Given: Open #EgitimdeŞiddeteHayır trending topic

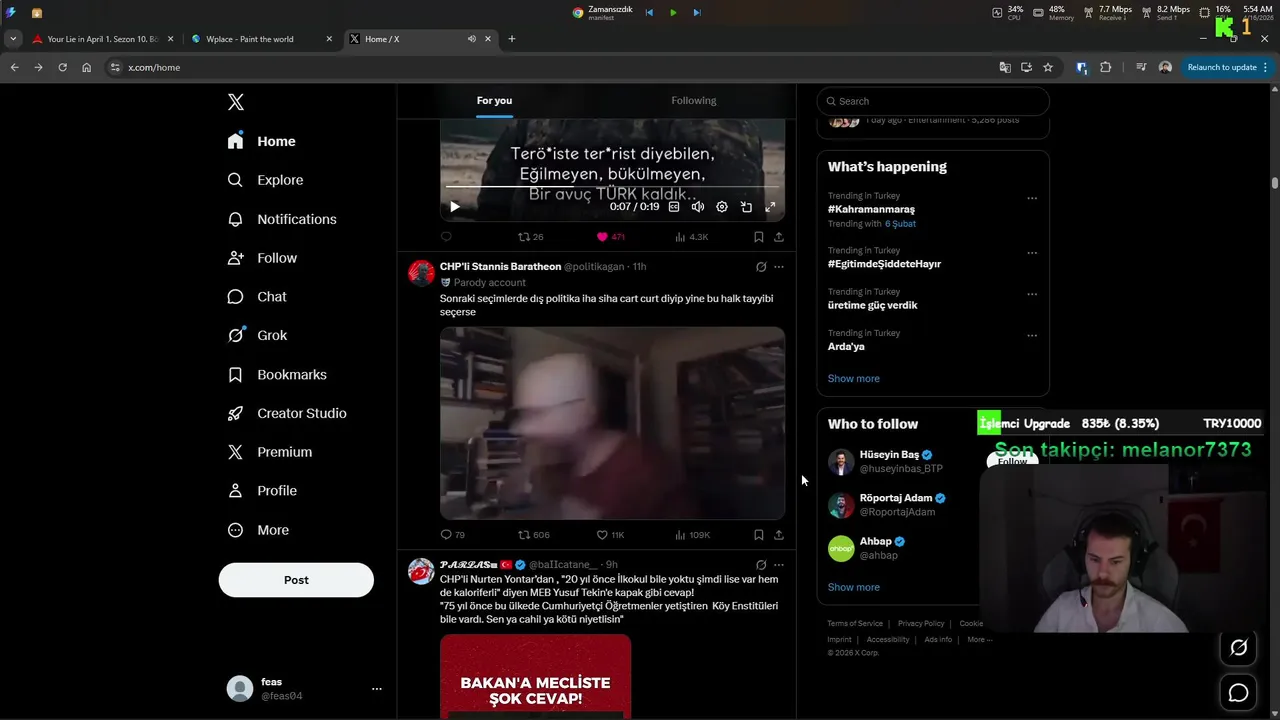Looking at the screenshot, I should coord(884,264).
